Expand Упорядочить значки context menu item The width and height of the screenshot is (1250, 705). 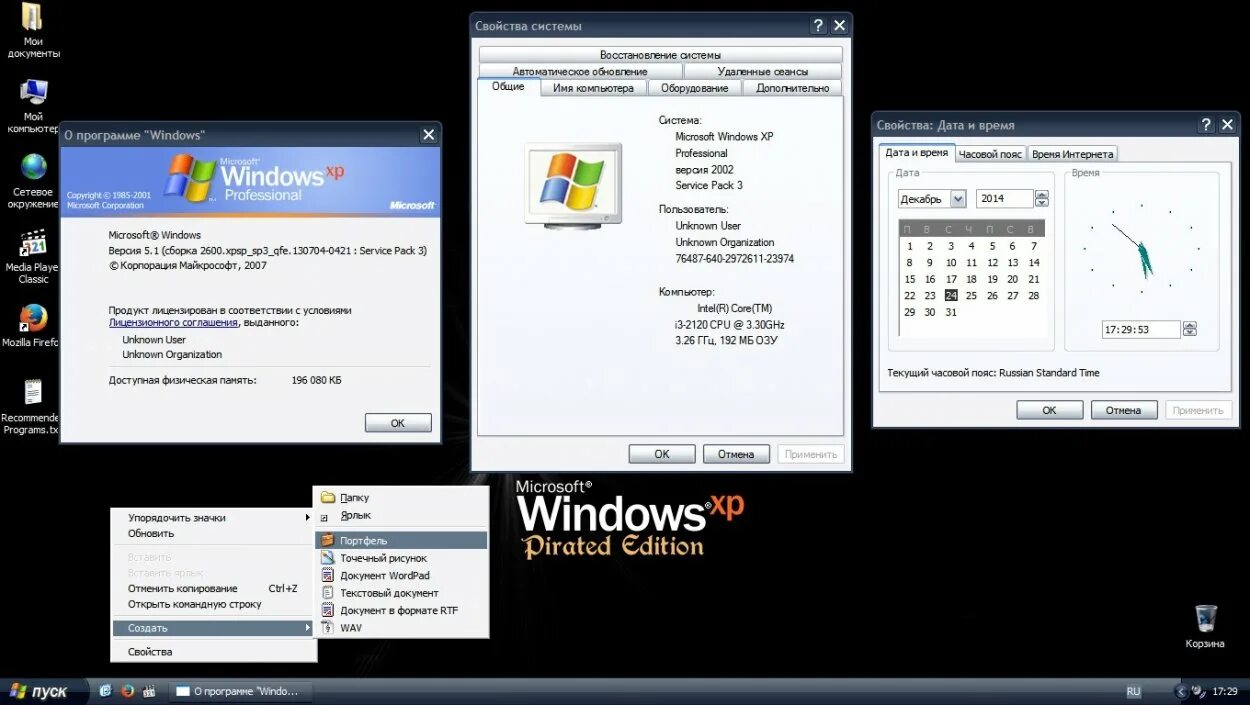[x=213, y=517]
